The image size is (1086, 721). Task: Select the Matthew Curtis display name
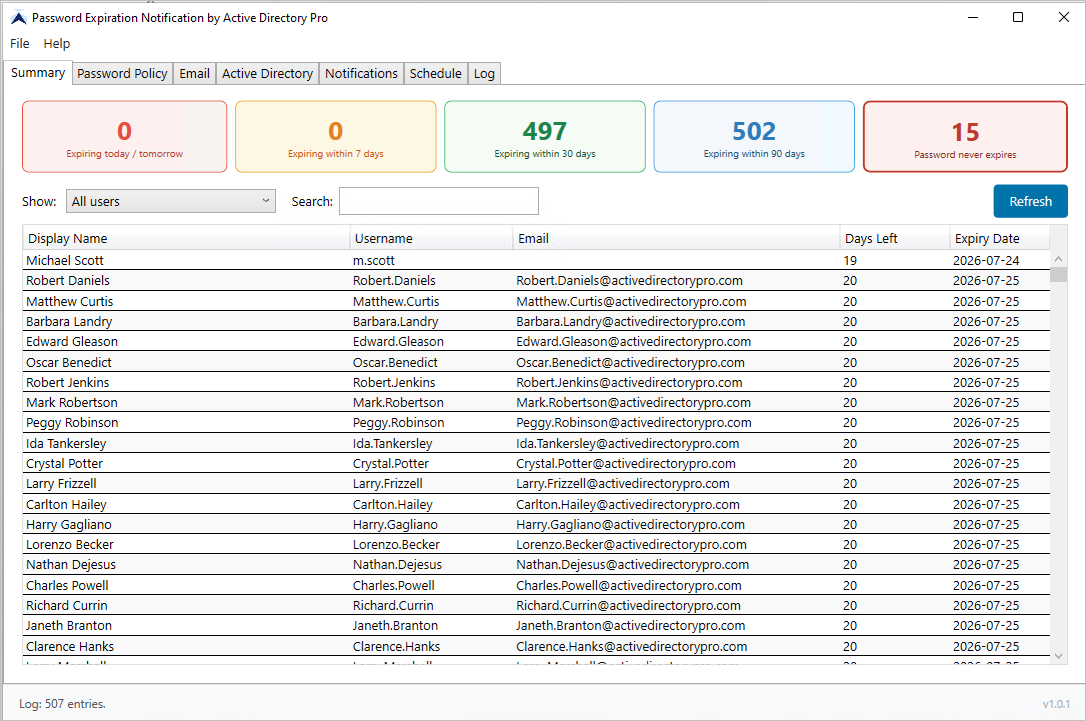69,301
